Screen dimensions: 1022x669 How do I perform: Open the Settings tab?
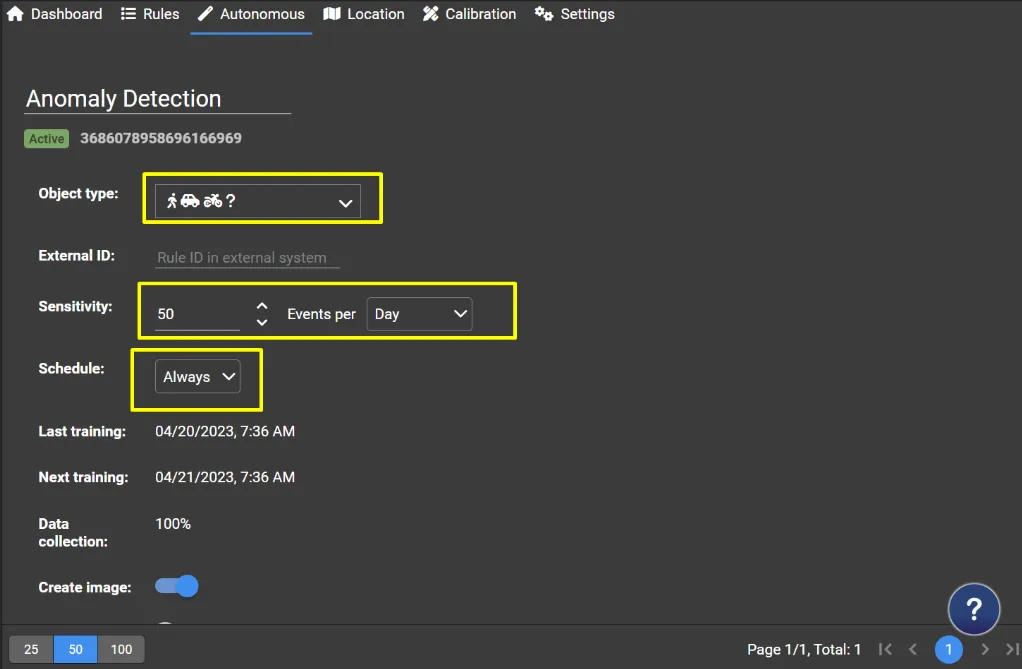(574, 14)
